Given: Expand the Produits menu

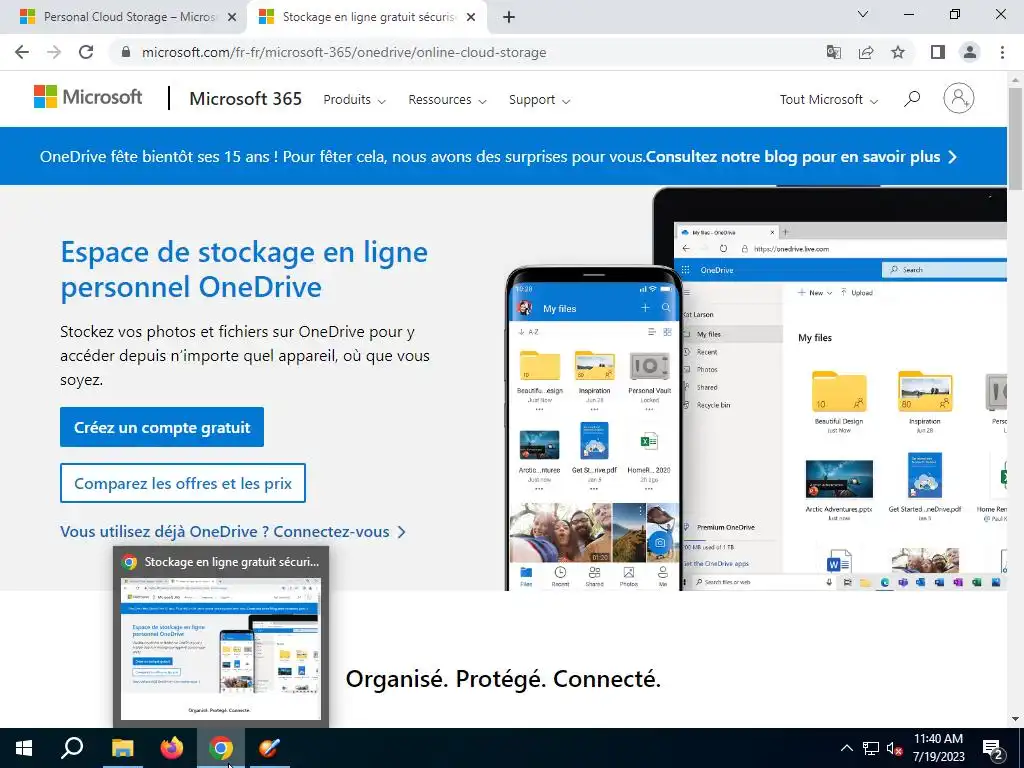Looking at the screenshot, I should (355, 99).
